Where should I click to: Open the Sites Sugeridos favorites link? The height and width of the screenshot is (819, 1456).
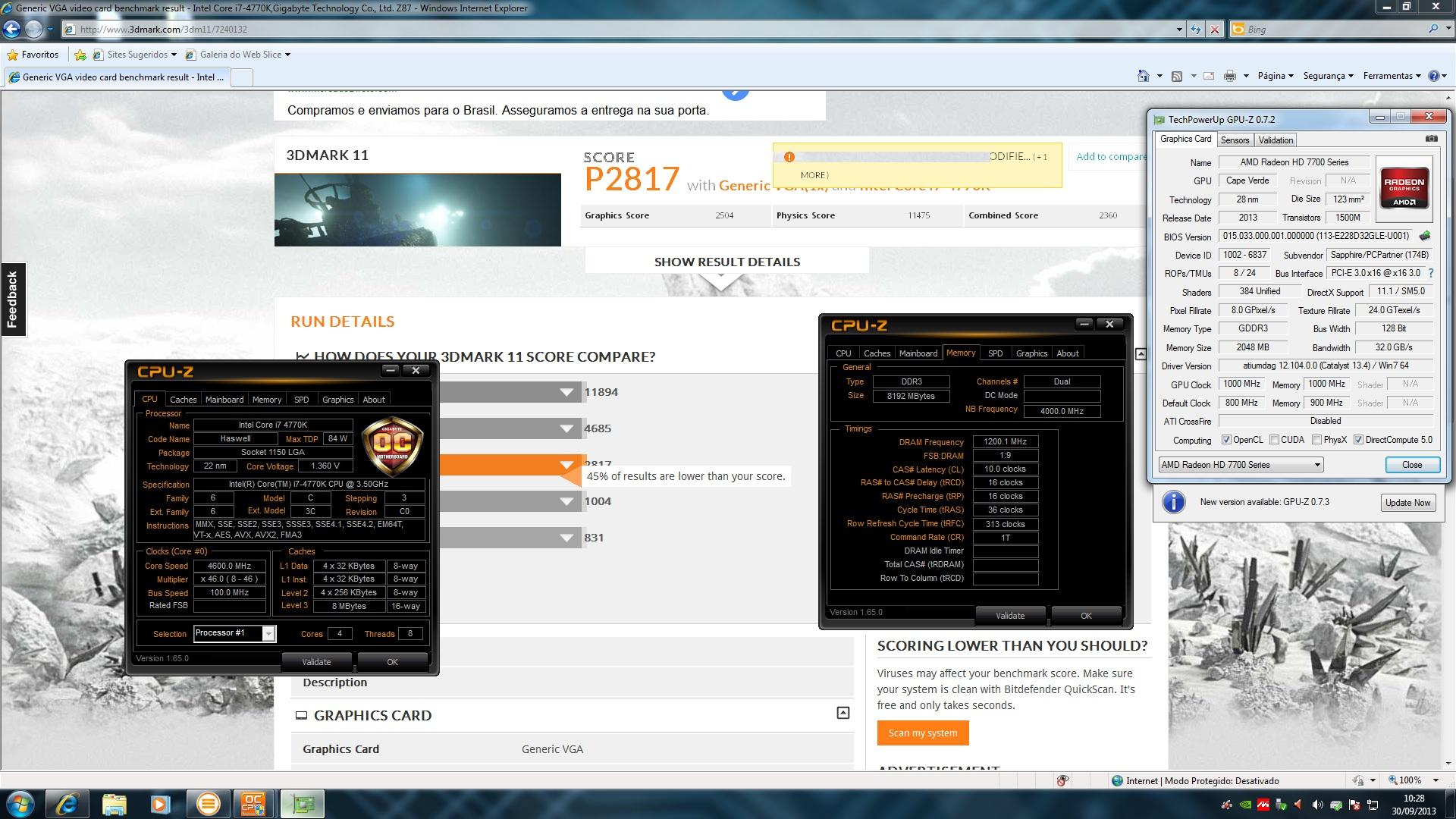pos(134,55)
